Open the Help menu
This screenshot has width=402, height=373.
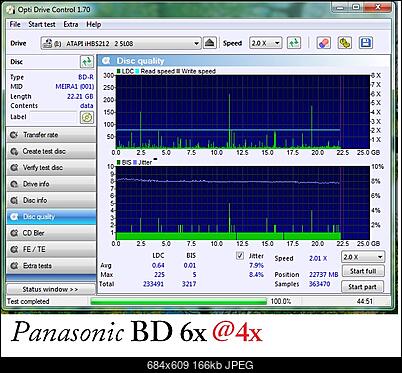pyautogui.click(x=94, y=24)
